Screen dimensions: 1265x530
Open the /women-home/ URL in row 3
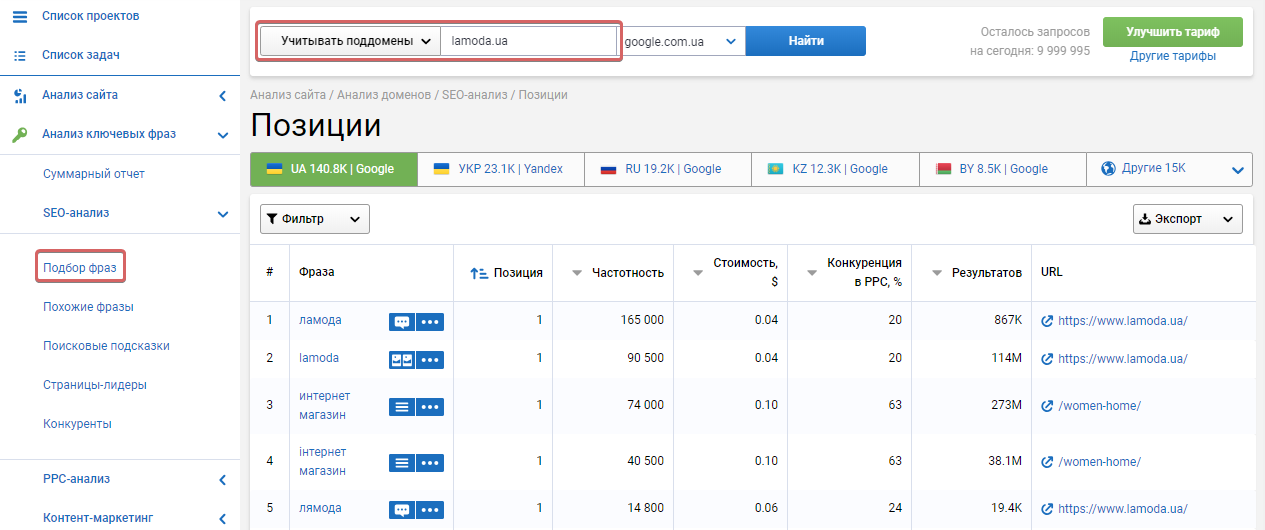pos(1099,405)
